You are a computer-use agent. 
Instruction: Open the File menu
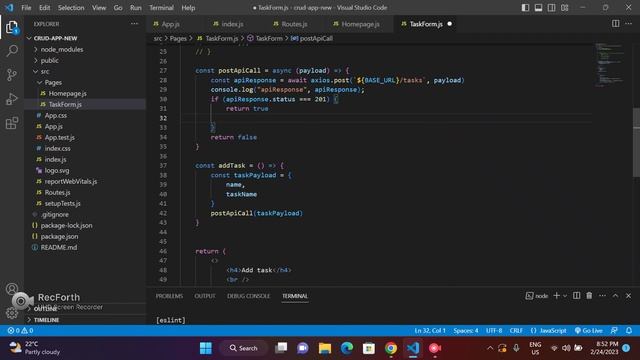(26, 8)
